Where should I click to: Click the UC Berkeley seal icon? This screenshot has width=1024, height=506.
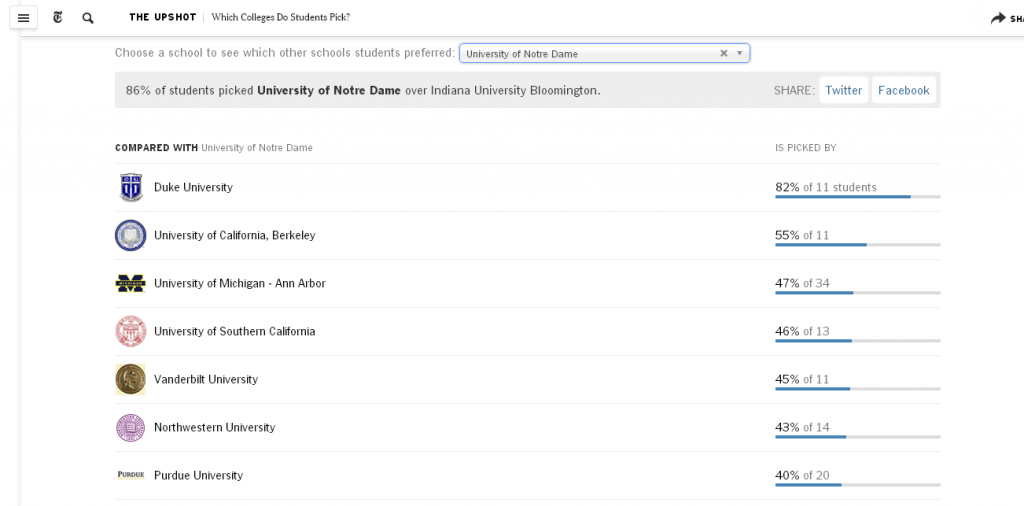pyautogui.click(x=130, y=235)
